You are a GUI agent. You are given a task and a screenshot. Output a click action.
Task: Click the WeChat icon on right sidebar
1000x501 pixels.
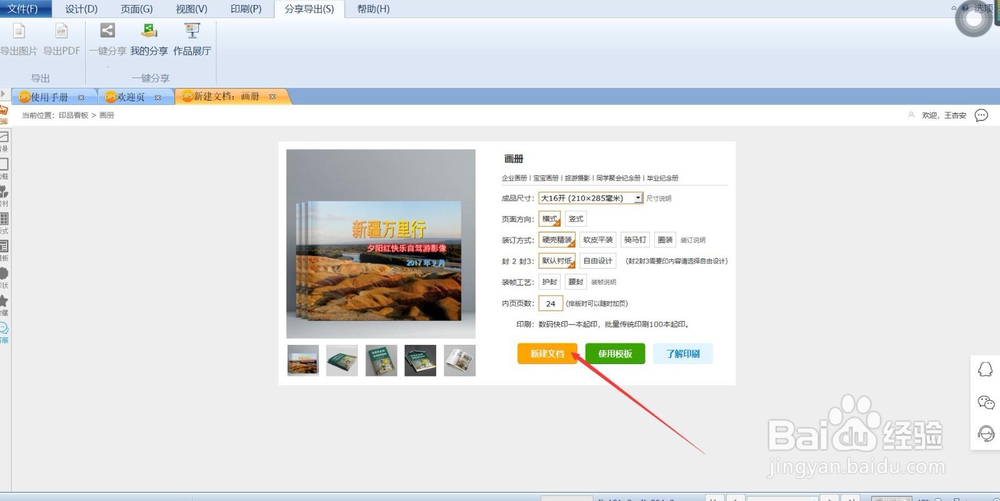pos(986,402)
